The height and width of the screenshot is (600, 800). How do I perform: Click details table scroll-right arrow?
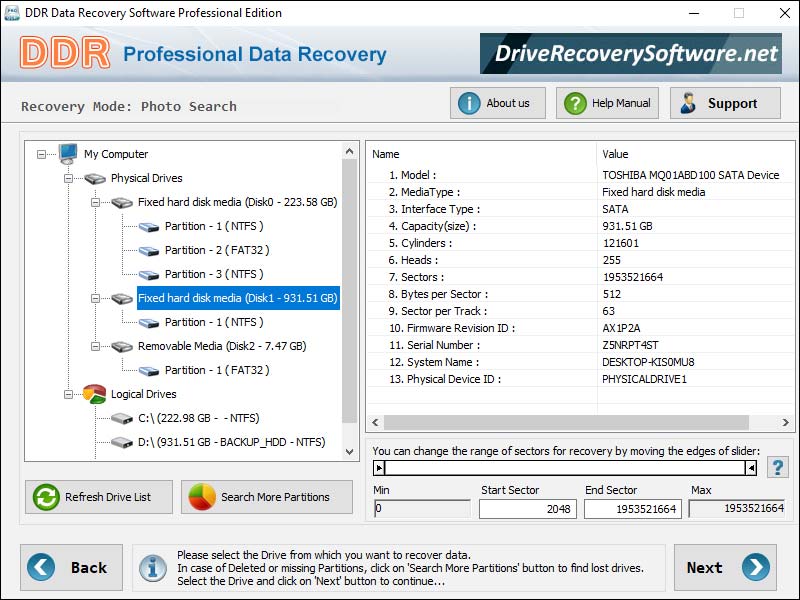(785, 422)
